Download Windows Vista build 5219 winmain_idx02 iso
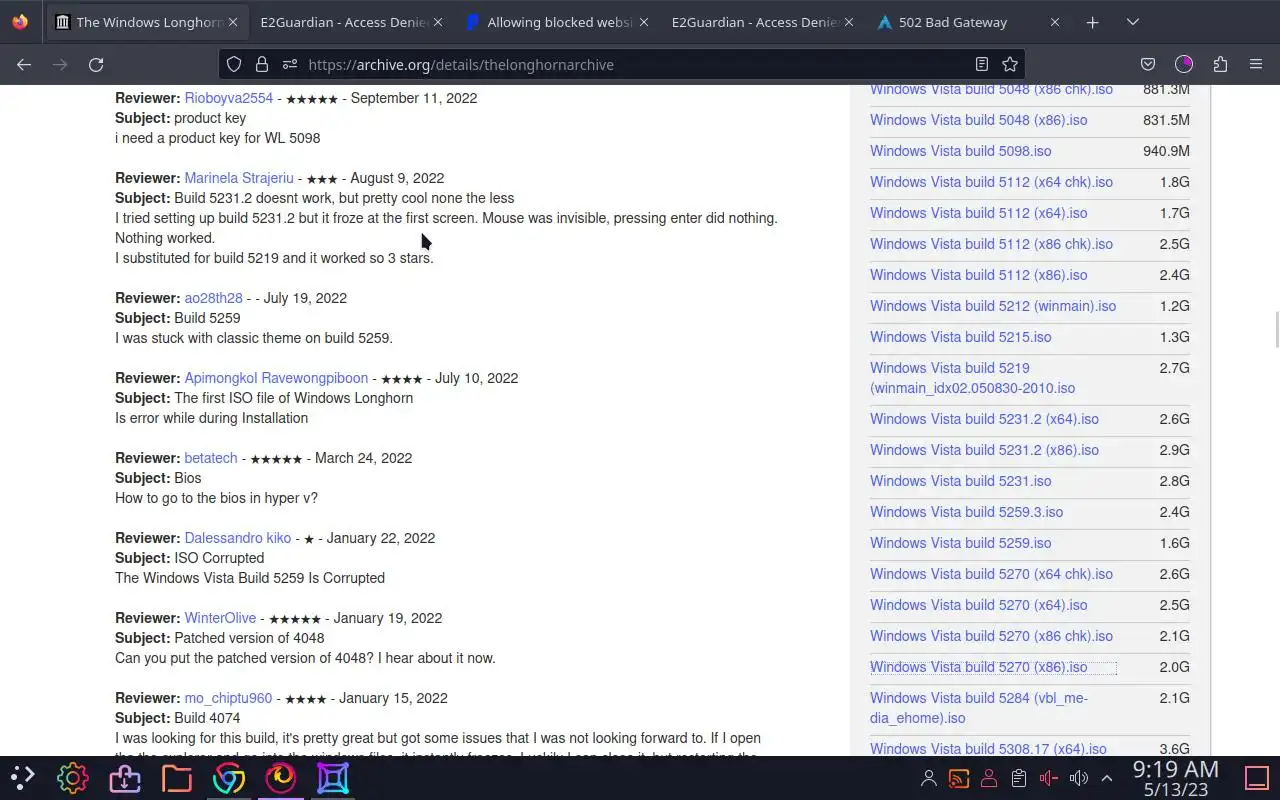This screenshot has height=800, width=1280. pos(972,378)
